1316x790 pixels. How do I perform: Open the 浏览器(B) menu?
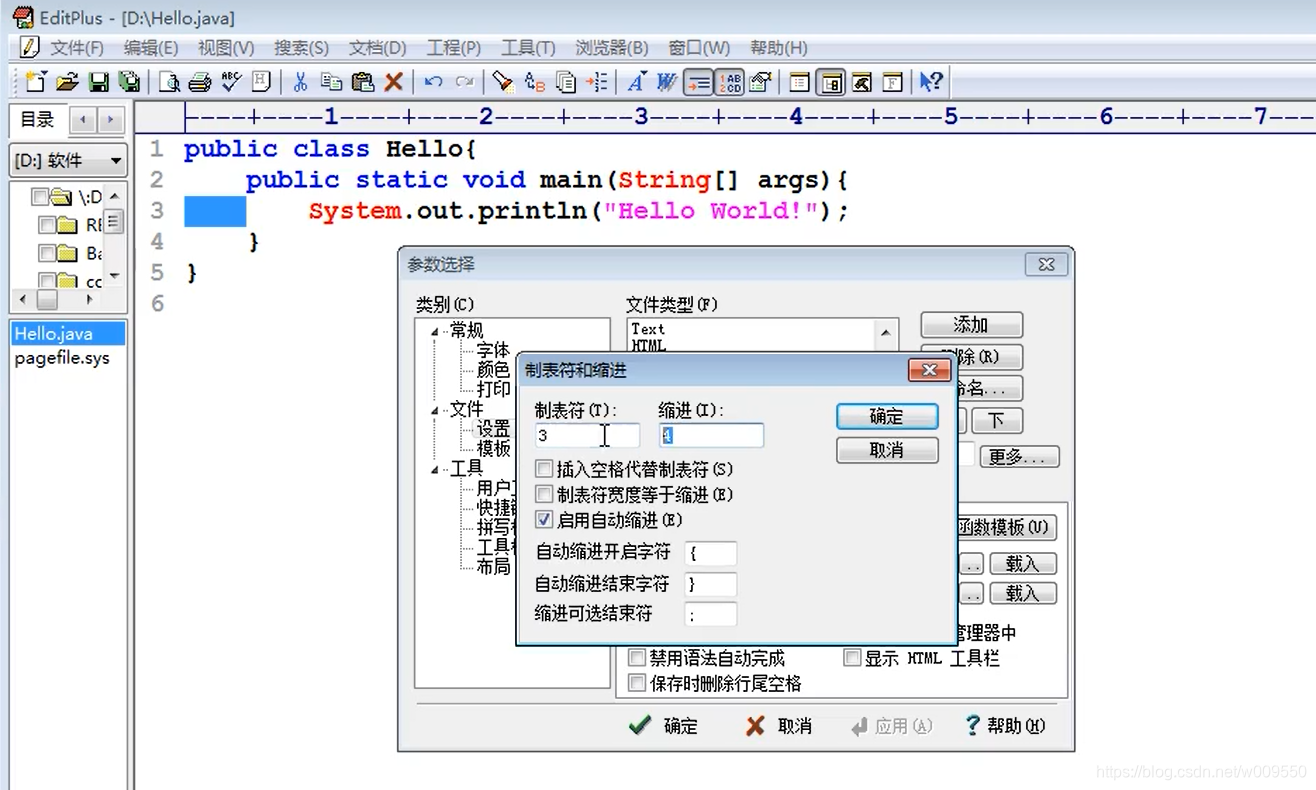(611, 47)
